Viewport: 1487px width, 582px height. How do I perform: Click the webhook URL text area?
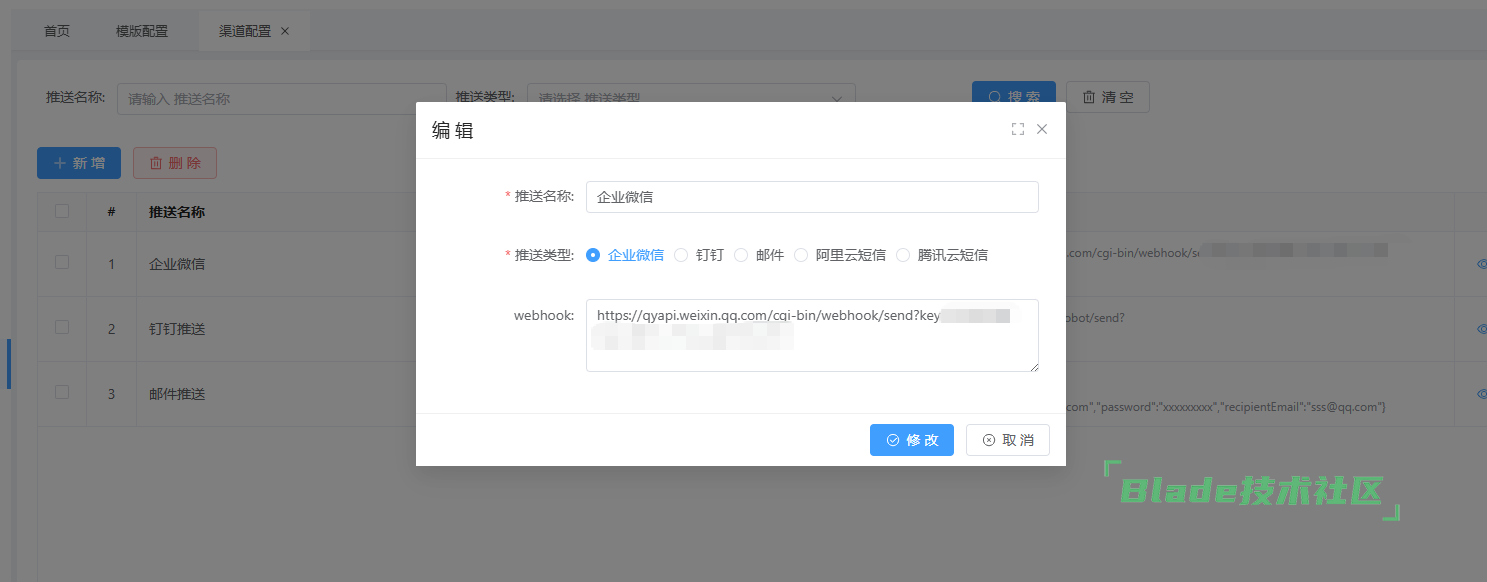[811, 350]
